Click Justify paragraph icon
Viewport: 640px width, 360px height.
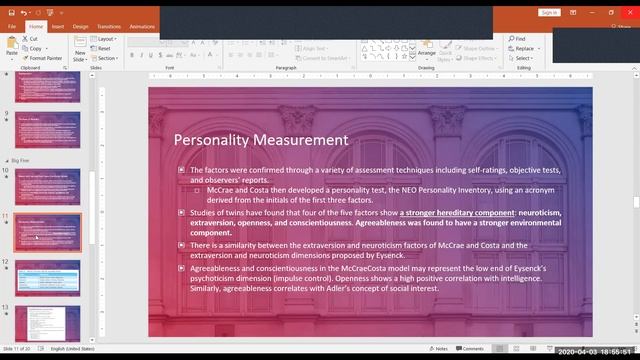pos(259,55)
